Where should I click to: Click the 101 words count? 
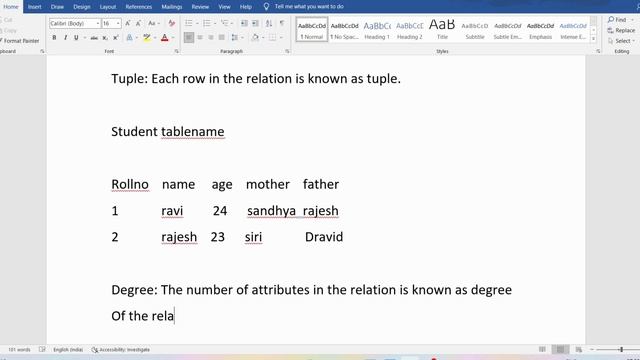(19, 349)
